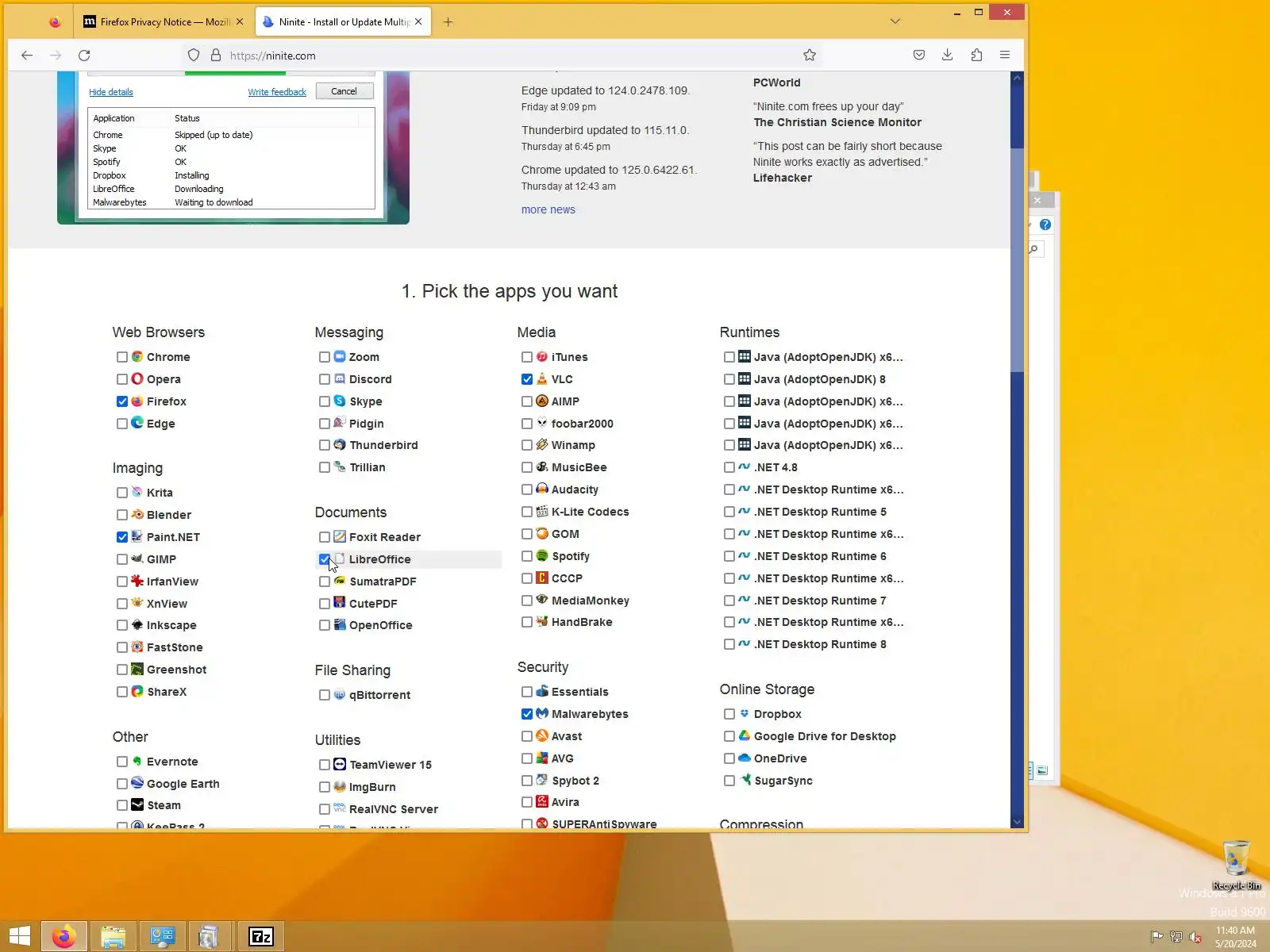Click the Hide details link
The height and width of the screenshot is (952, 1270).
pos(111,92)
